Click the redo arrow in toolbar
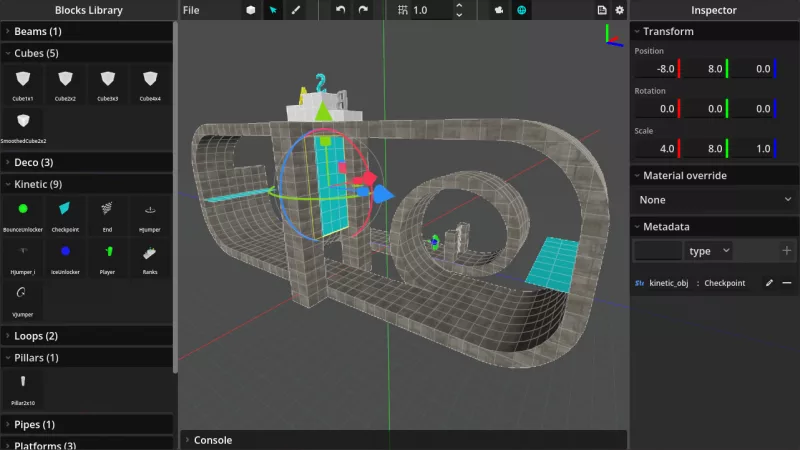The width and height of the screenshot is (800, 450). pyautogui.click(x=363, y=10)
